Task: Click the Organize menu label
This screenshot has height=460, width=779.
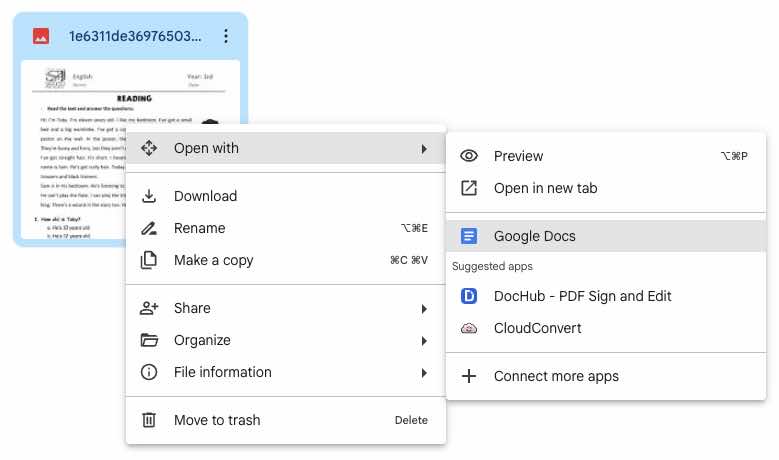Action: pos(202,340)
